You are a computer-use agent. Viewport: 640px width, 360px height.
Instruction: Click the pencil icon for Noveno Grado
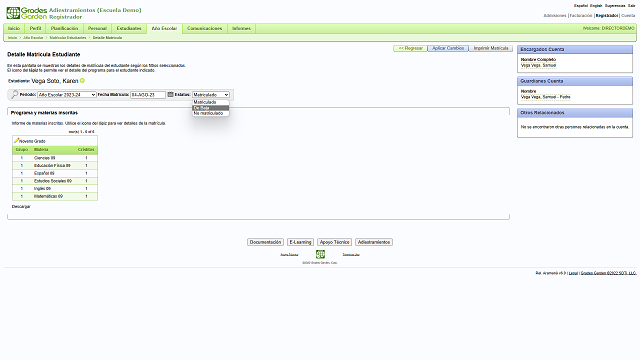16,140
